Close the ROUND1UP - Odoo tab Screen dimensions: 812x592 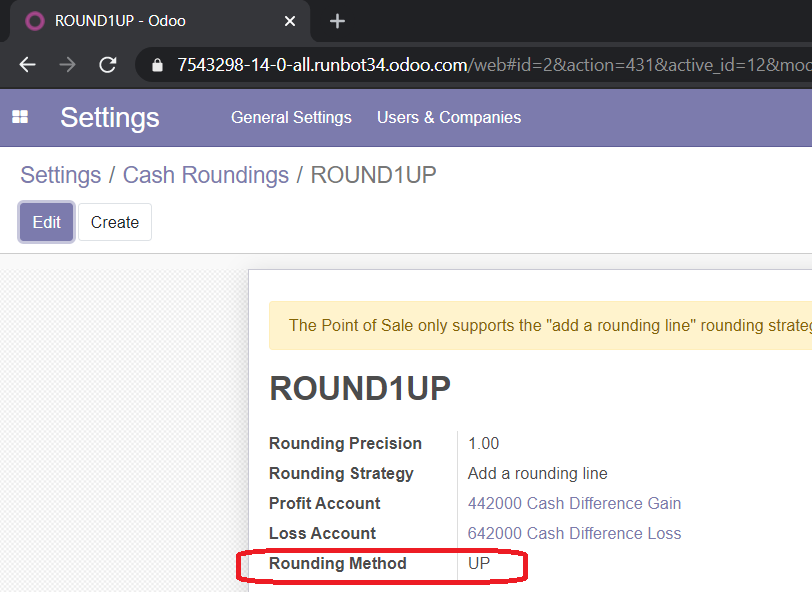[x=290, y=20]
